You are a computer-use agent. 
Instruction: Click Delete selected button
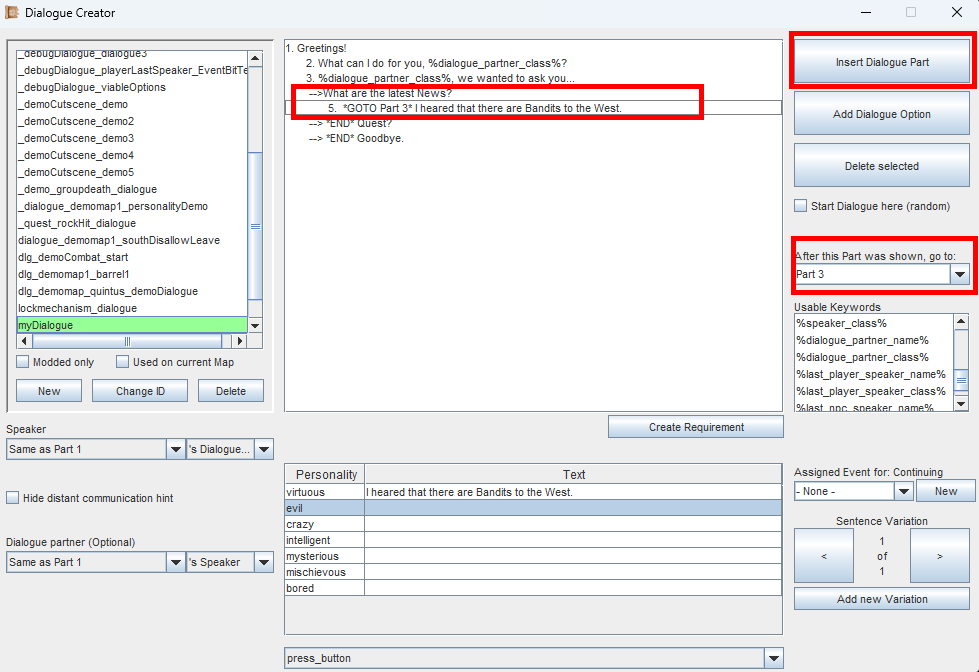[882, 166]
